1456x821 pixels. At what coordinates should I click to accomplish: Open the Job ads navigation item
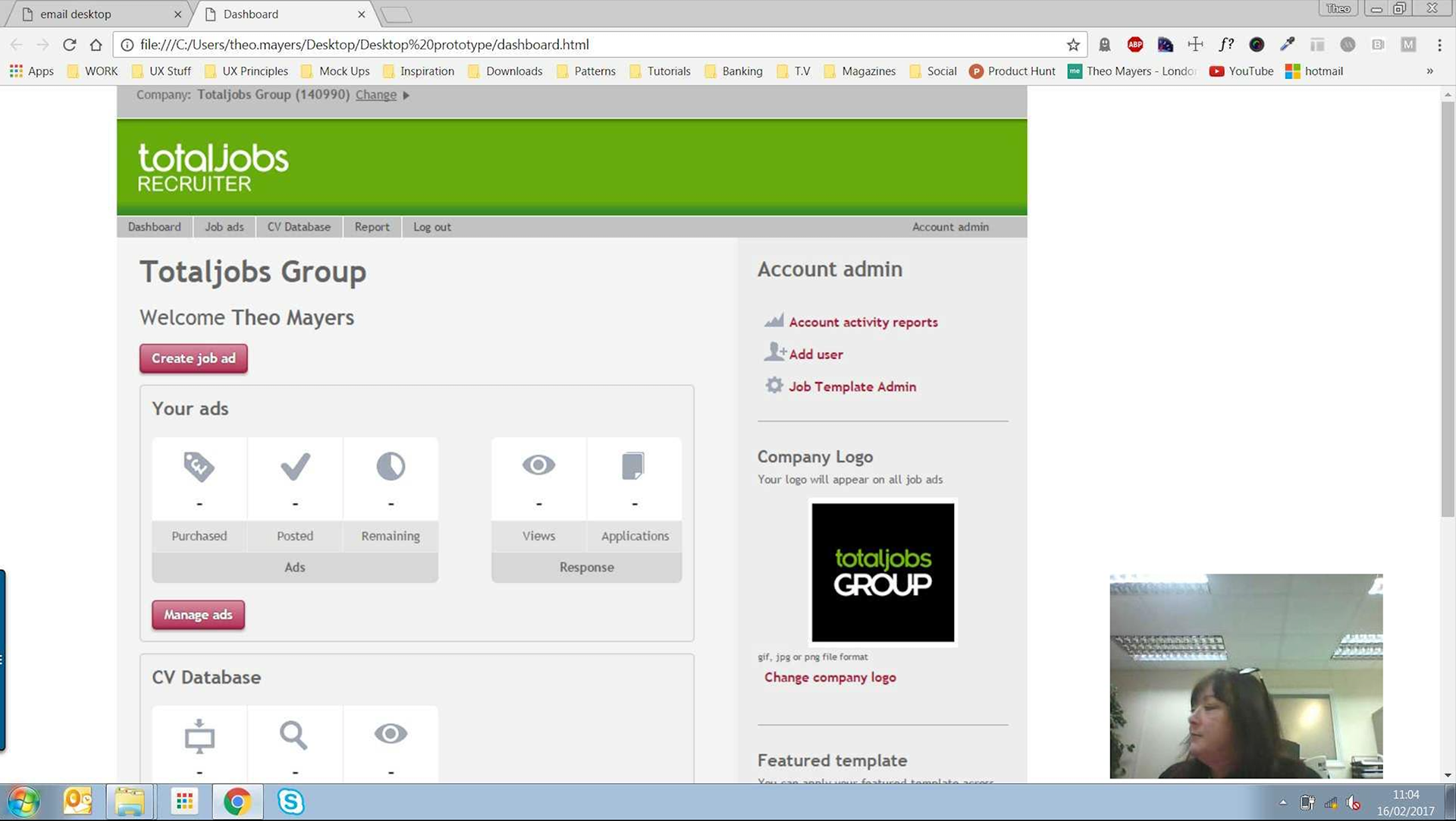click(224, 227)
